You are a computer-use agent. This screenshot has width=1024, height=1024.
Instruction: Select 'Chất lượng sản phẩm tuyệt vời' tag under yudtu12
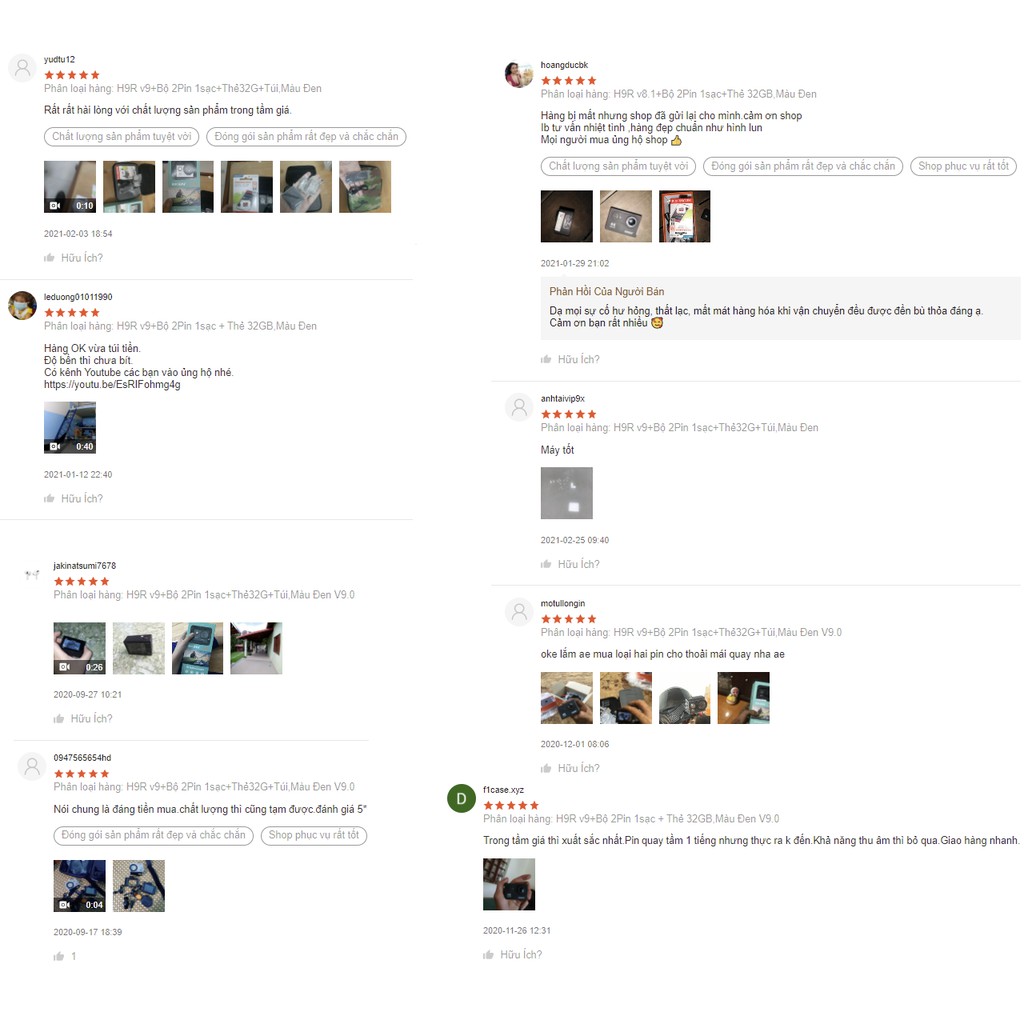point(121,136)
